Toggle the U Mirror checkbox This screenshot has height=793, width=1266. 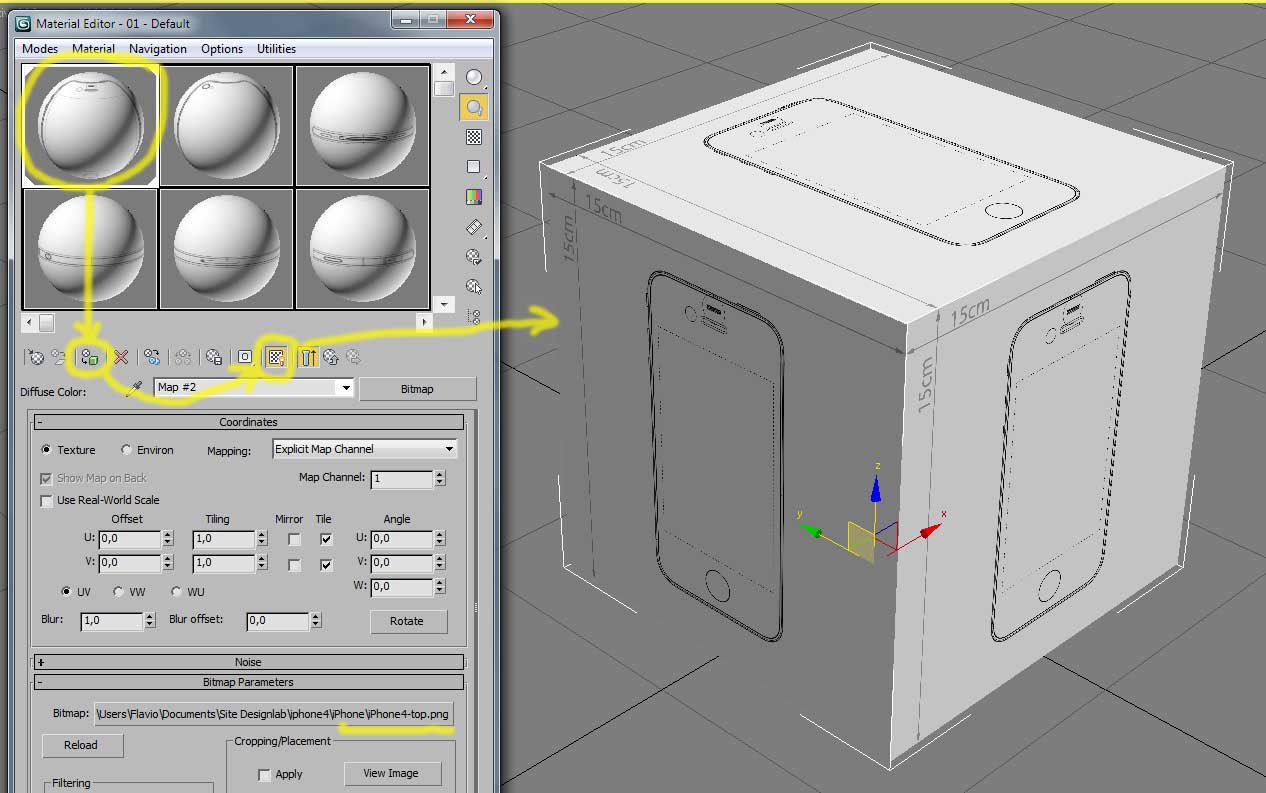(x=293, y=539)
